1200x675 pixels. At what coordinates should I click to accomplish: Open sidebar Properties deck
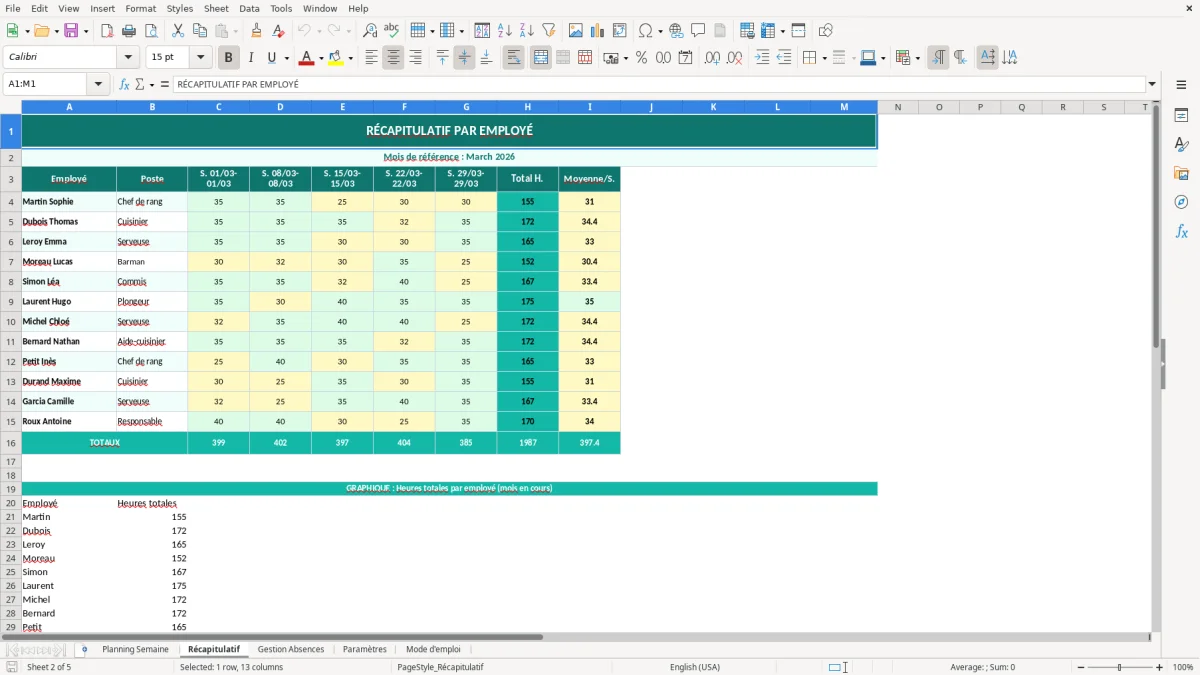[x=1181, y=116]
